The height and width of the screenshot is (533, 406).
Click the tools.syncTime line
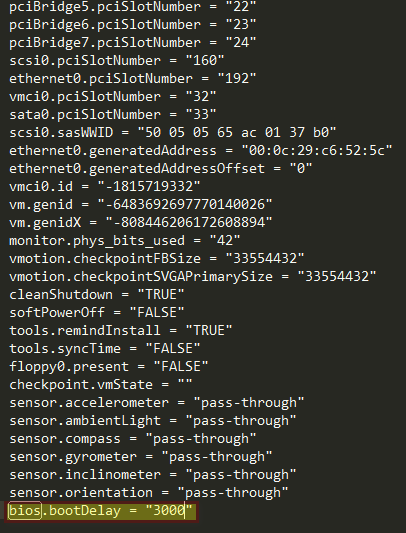point(105,349)
